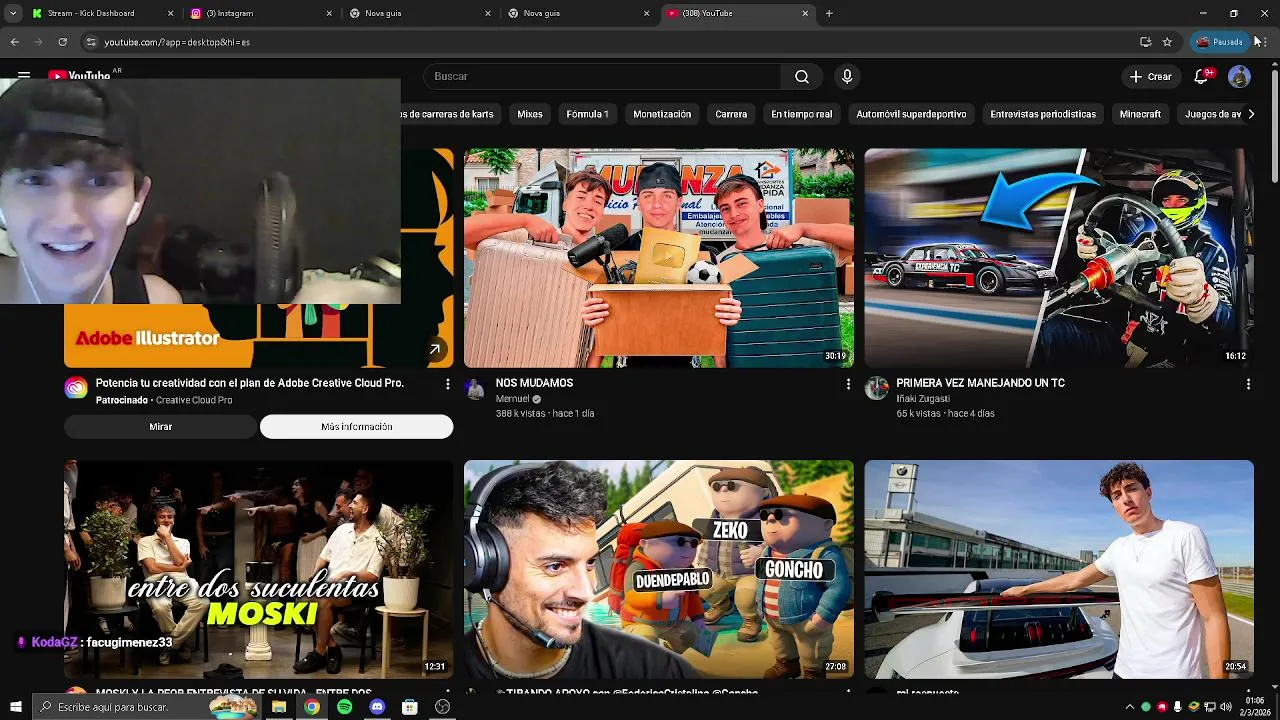Open OBS Studio from the taskbar
Screen dimensions: 1280x720
pos(442,707)
